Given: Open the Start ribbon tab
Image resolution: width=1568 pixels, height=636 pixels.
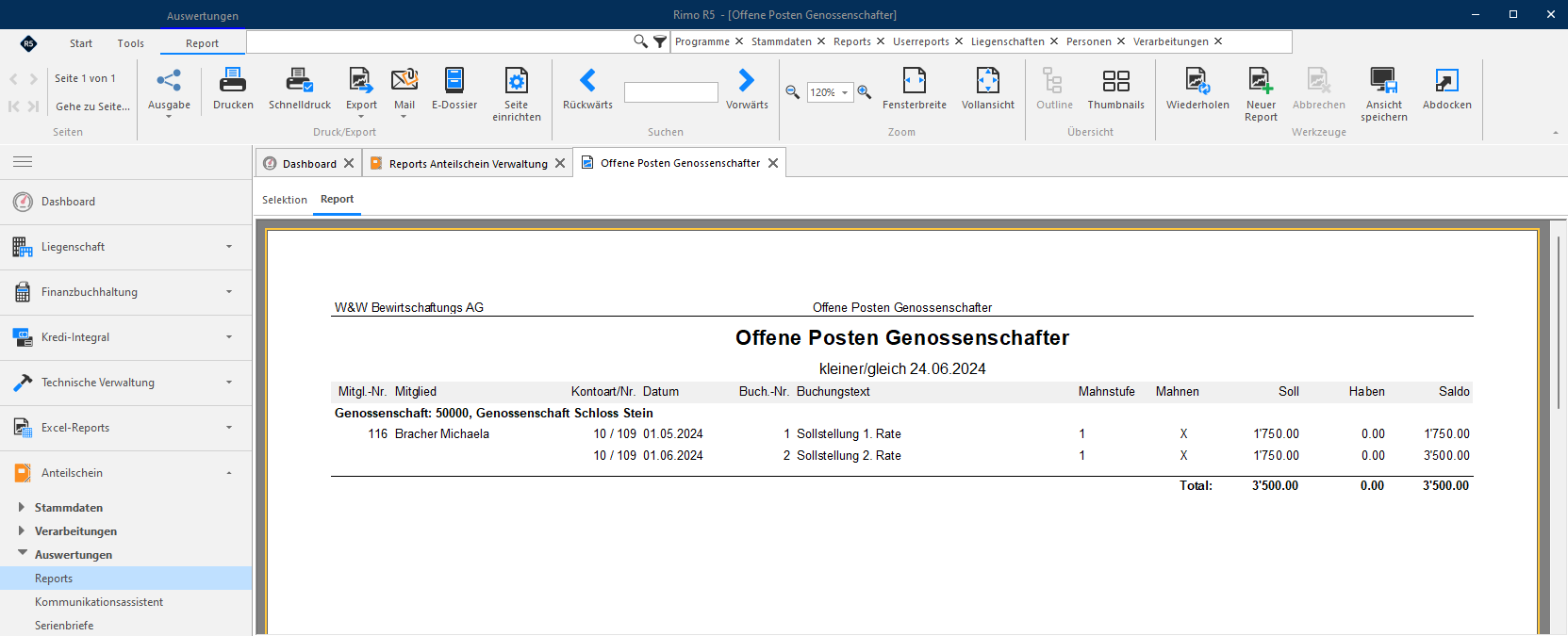Looking at the screenshot, I should (81, 43).
